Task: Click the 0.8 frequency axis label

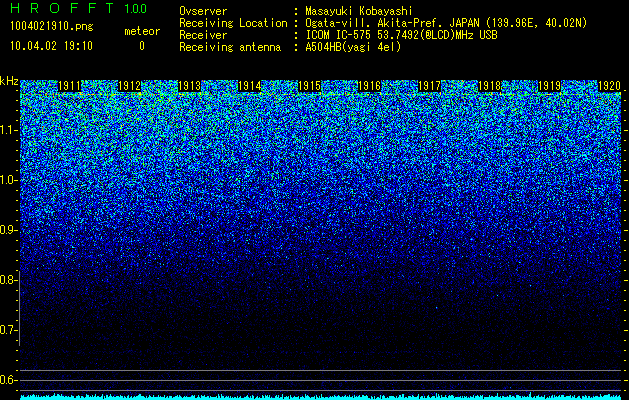Action: click(8, 280)
